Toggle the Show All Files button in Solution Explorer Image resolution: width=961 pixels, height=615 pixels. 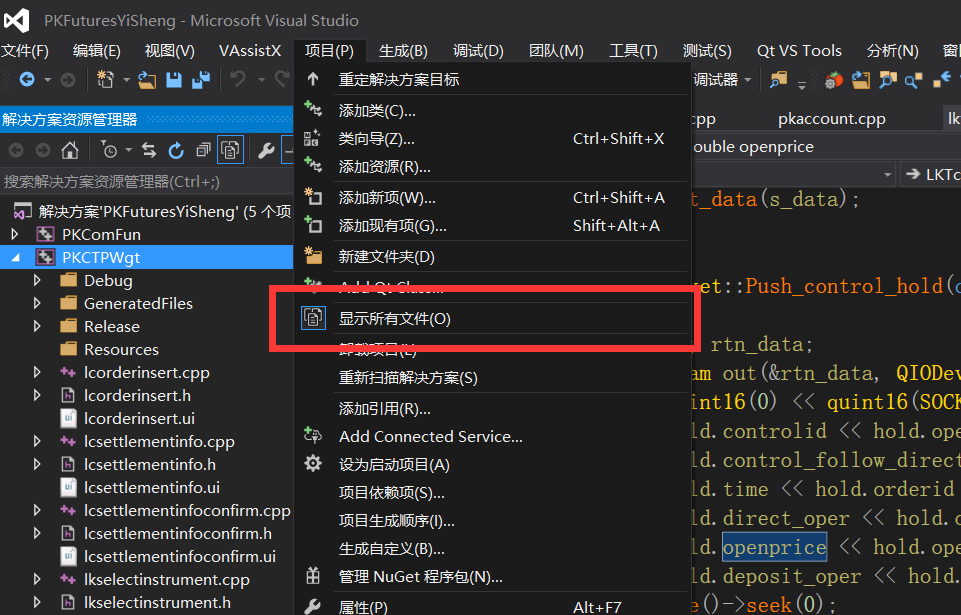[230, 150]
